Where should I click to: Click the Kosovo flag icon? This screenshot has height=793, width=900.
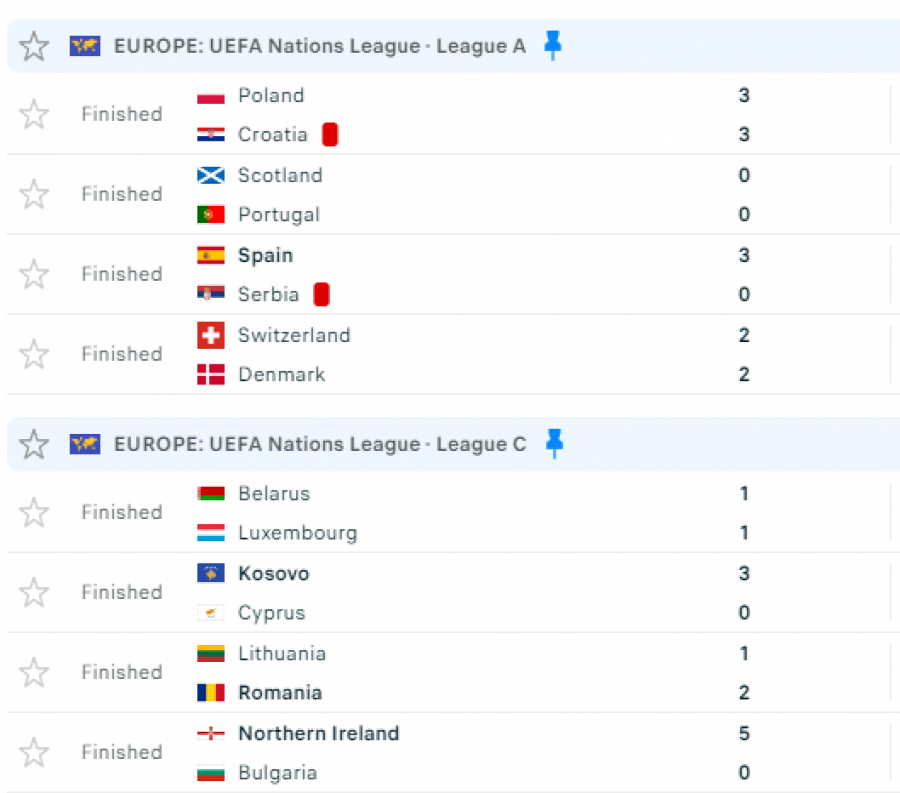coord(211,573)
